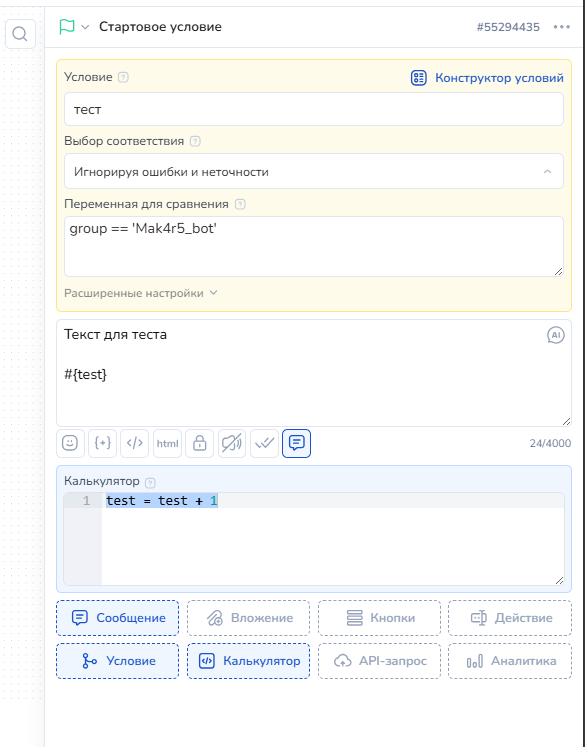Open the emoji picker icon
This screenshot has width=585, height=747.
click(70, 443)
